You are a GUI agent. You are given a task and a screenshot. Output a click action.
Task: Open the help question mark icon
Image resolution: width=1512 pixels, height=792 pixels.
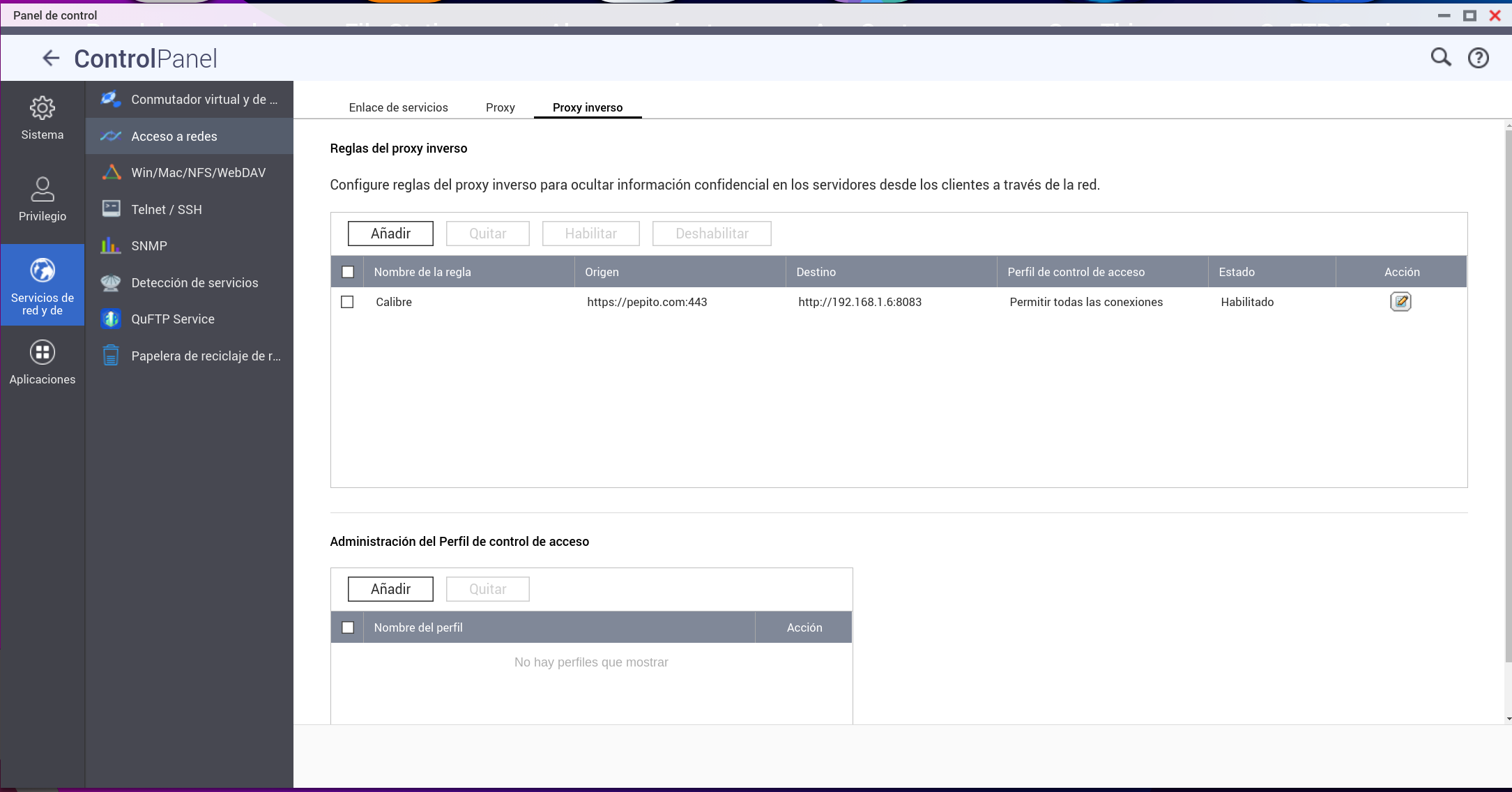tap(1478, 58)
